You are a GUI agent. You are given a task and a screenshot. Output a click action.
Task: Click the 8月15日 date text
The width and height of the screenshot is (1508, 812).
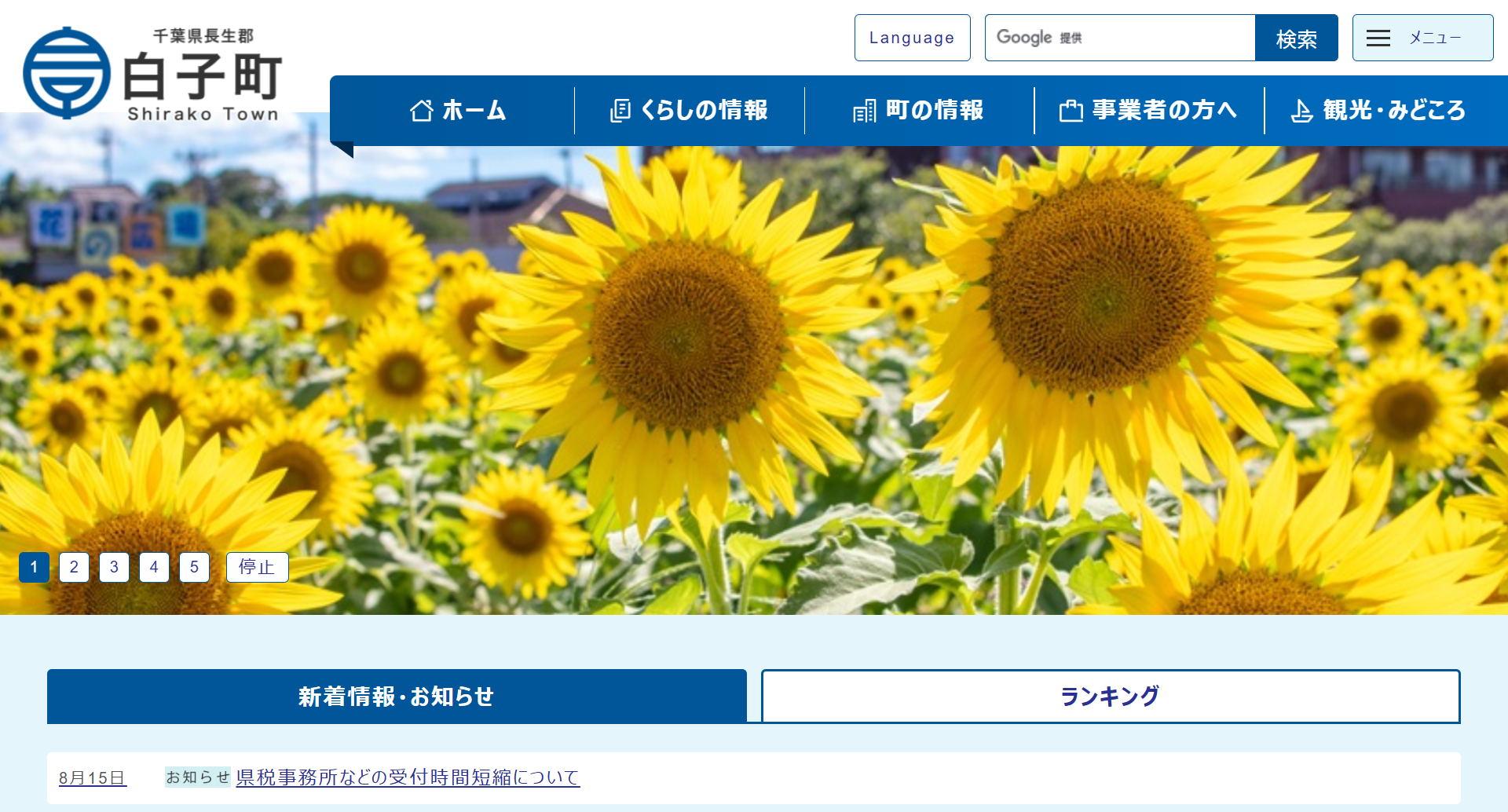tap(93, 778)
